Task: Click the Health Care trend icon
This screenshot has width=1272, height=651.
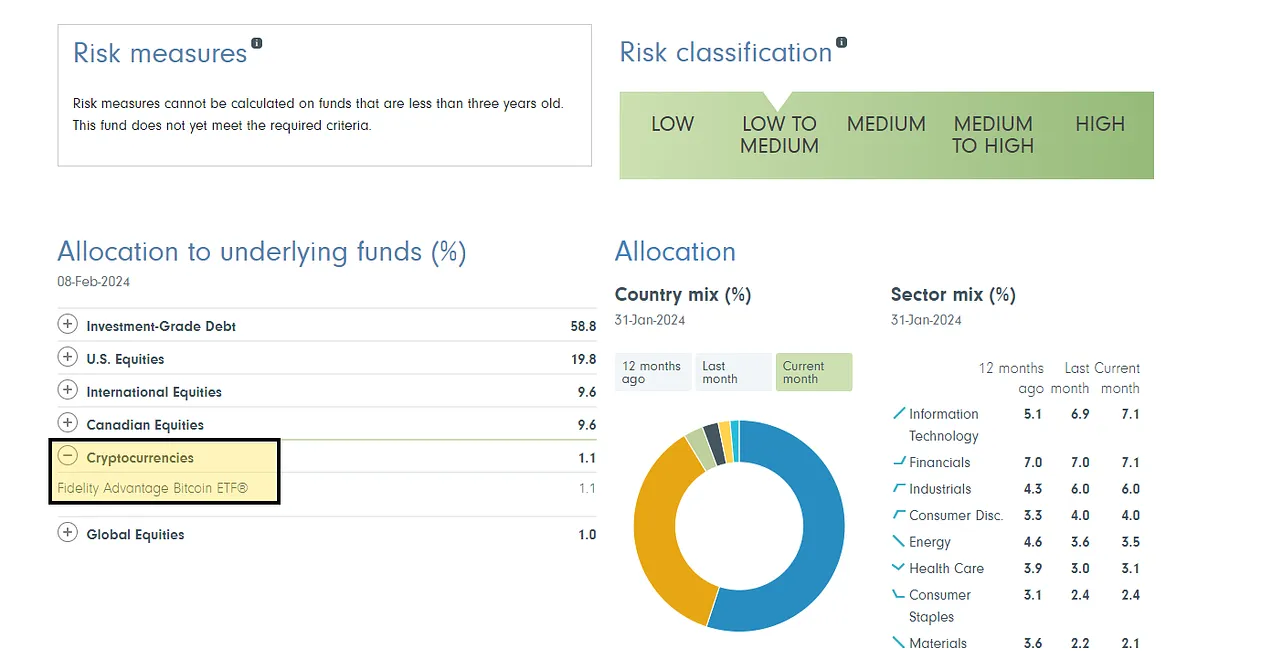Action: click(898, 568)
